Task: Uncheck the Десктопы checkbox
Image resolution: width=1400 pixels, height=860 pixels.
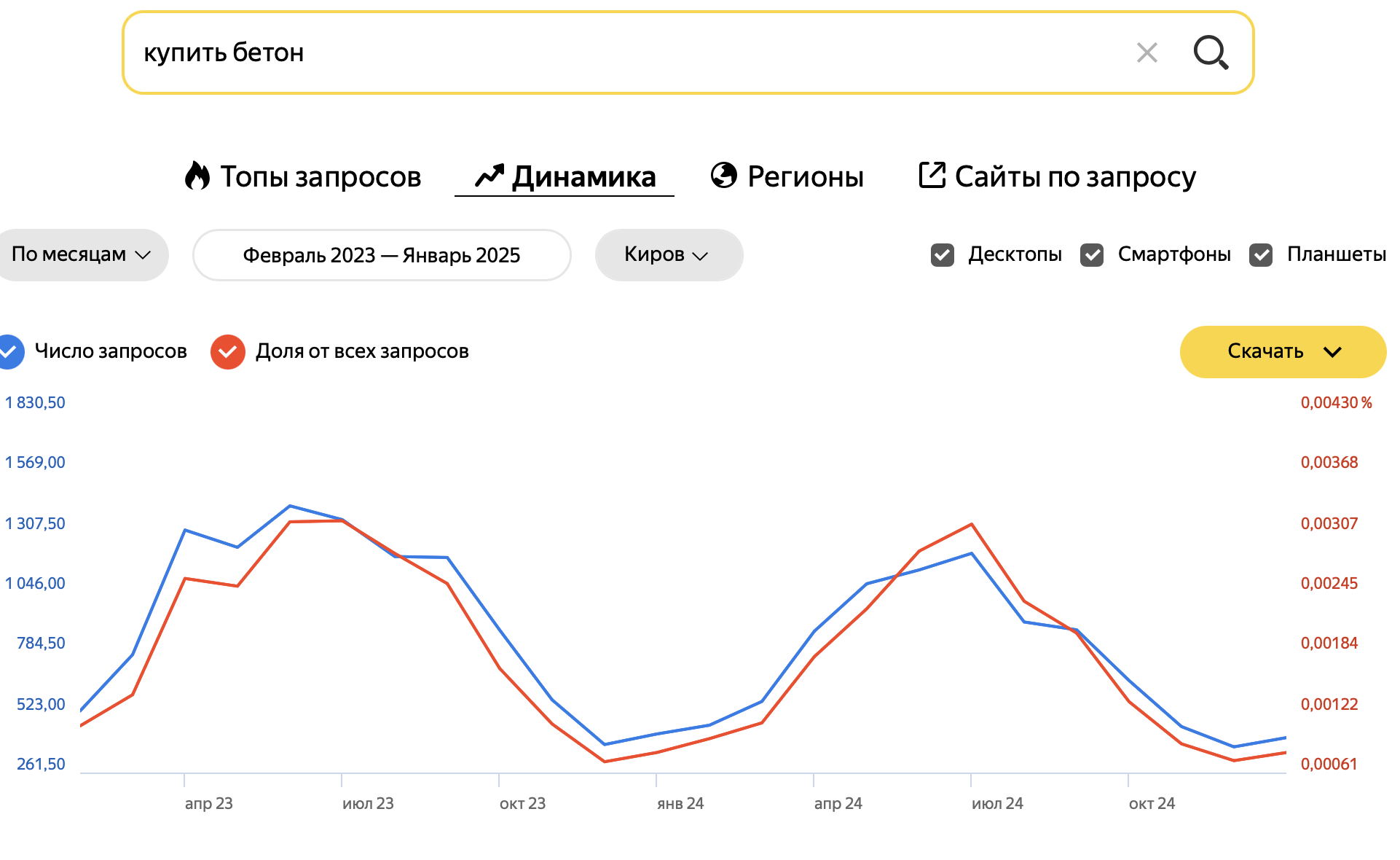Action: 943,255
